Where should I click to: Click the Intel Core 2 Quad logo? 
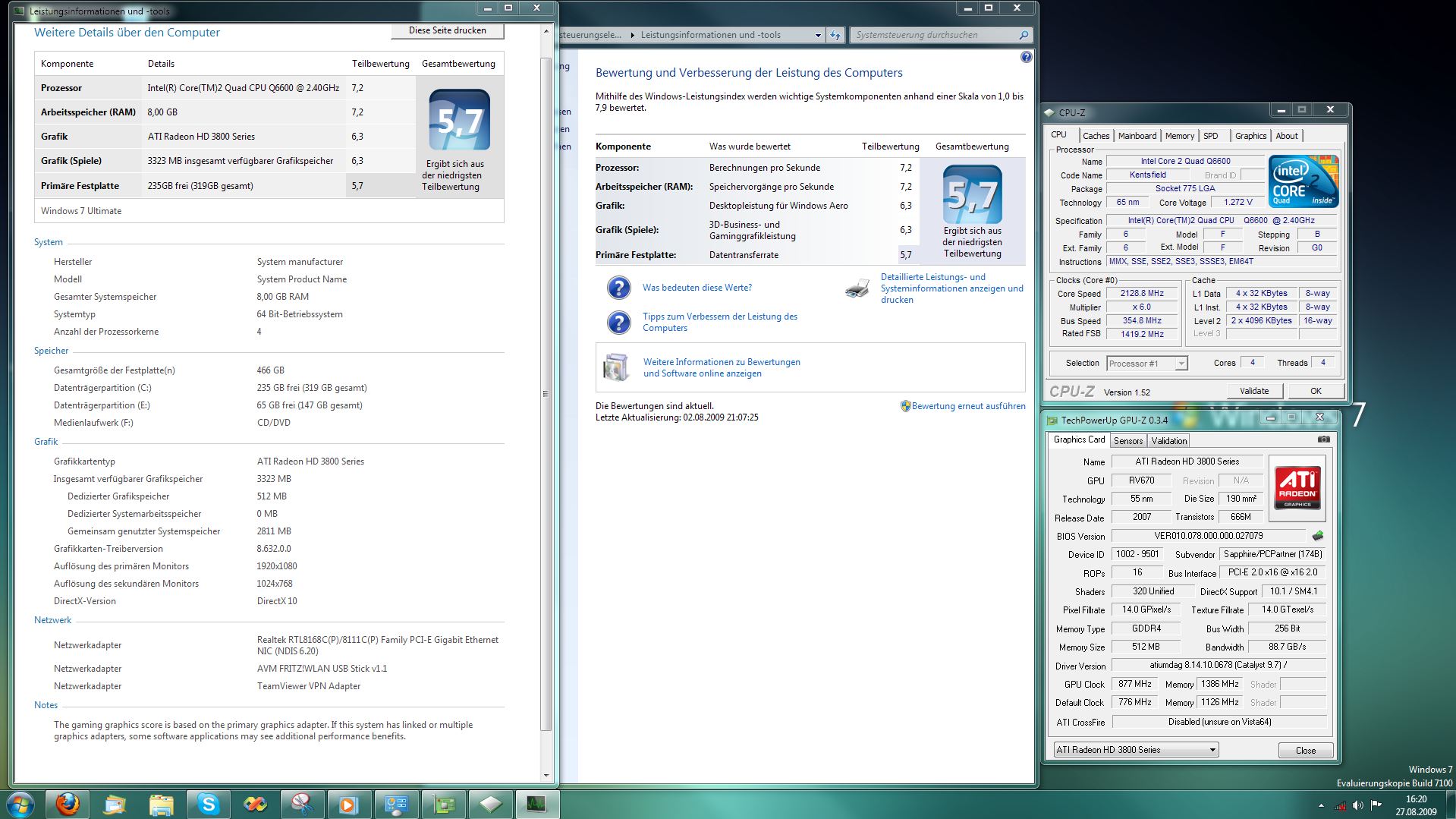coord(1303,181)
